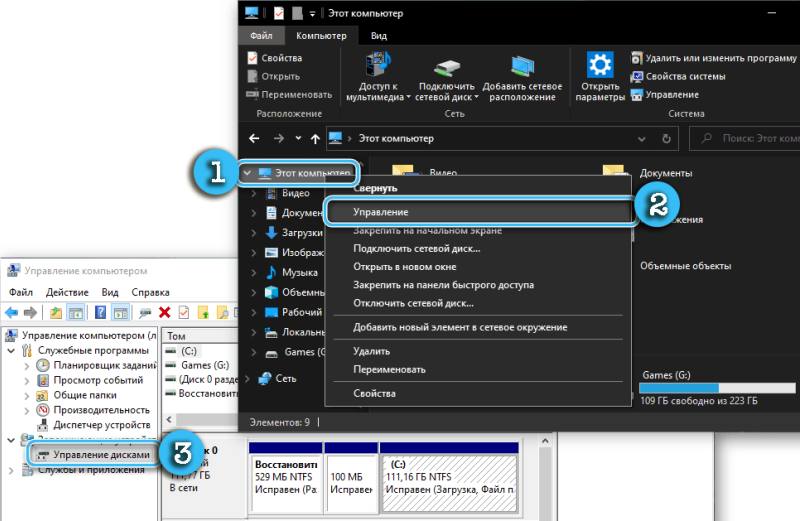
Task: Collapse Служебные программы tree node
Action: click(x=11, y=351)
